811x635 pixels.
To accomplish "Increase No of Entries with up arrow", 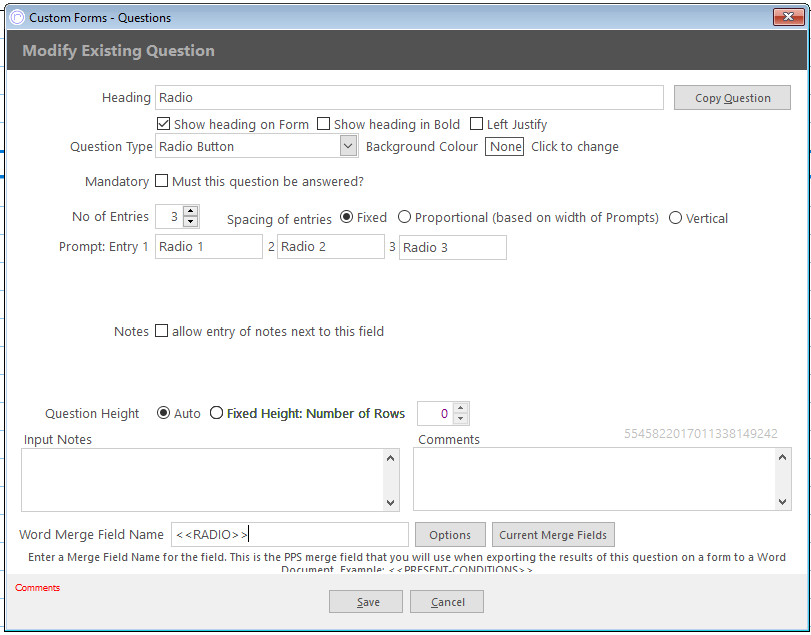I will [x=191, y=211].
